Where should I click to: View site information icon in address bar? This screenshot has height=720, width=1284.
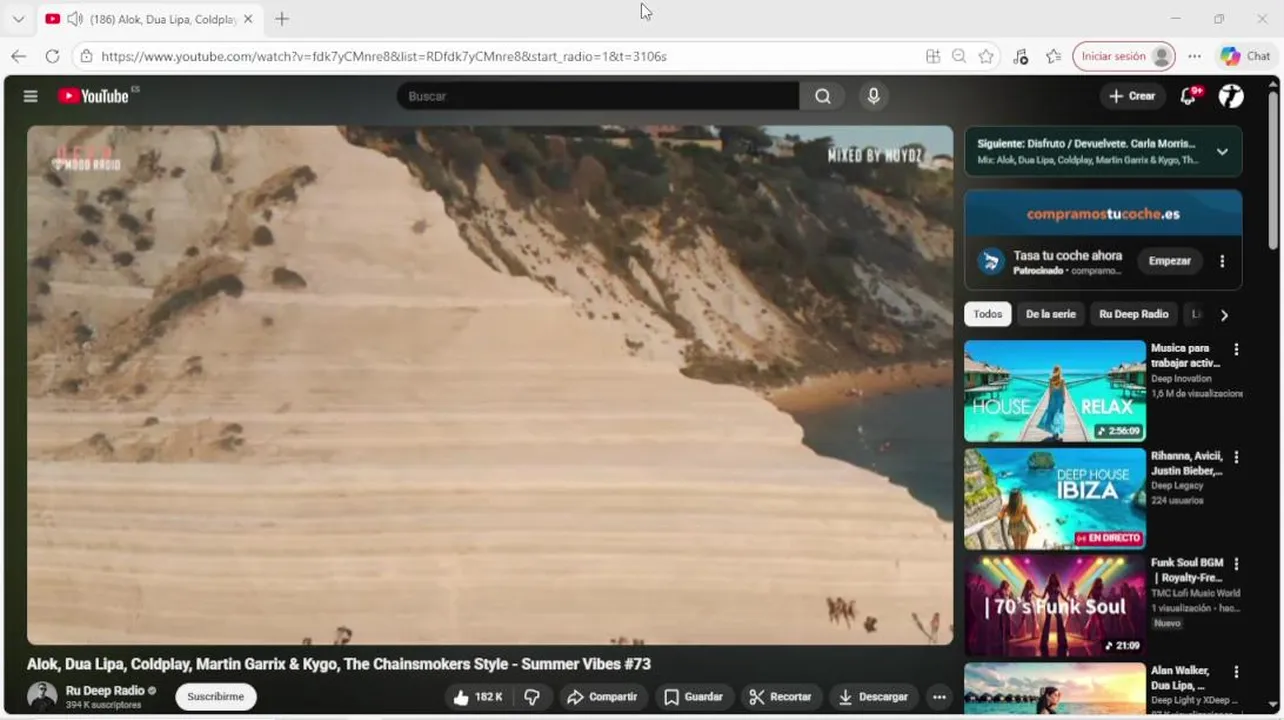tap(87, 56)
